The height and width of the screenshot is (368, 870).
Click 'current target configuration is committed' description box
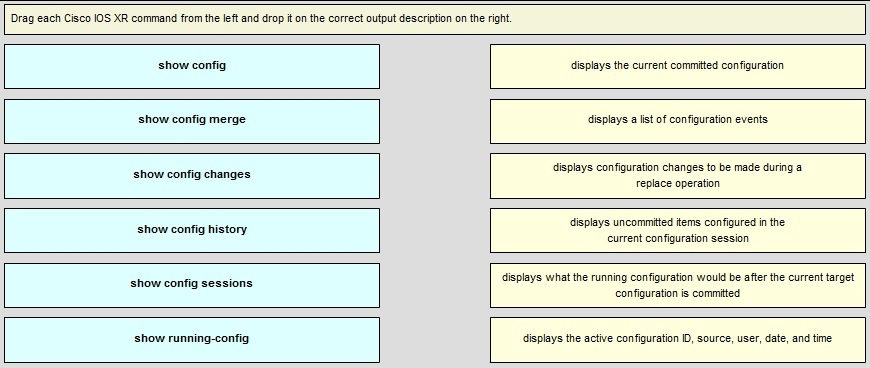pos(677,285)
